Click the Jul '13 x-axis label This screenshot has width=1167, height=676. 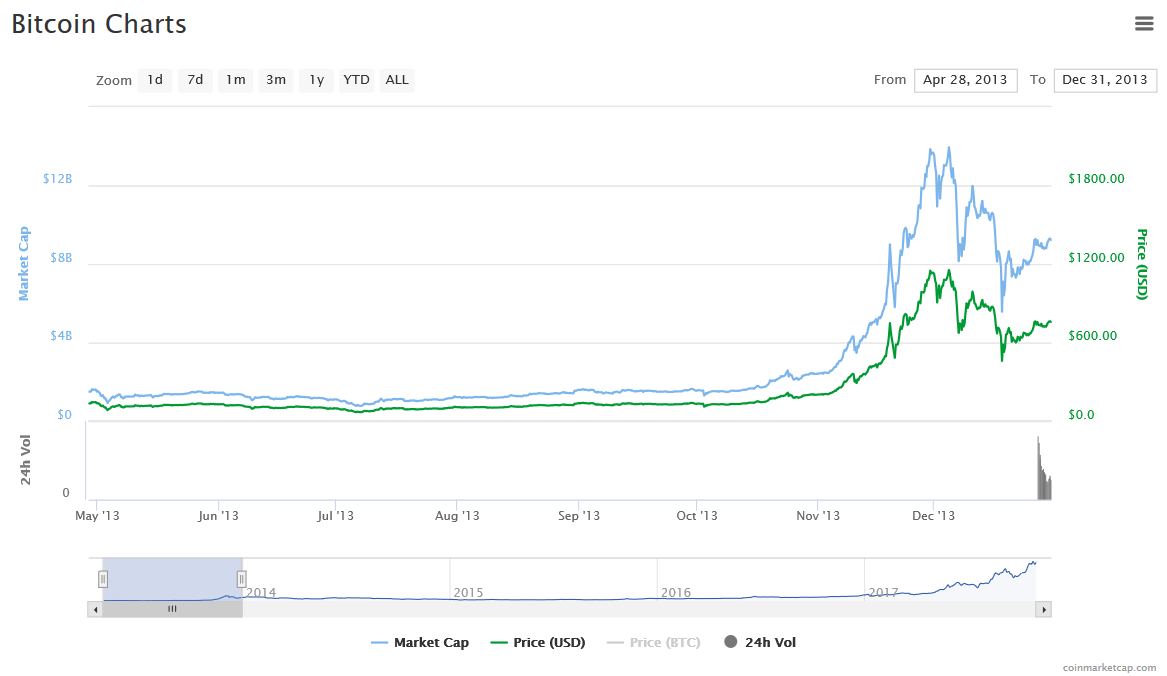click(336, 515)
